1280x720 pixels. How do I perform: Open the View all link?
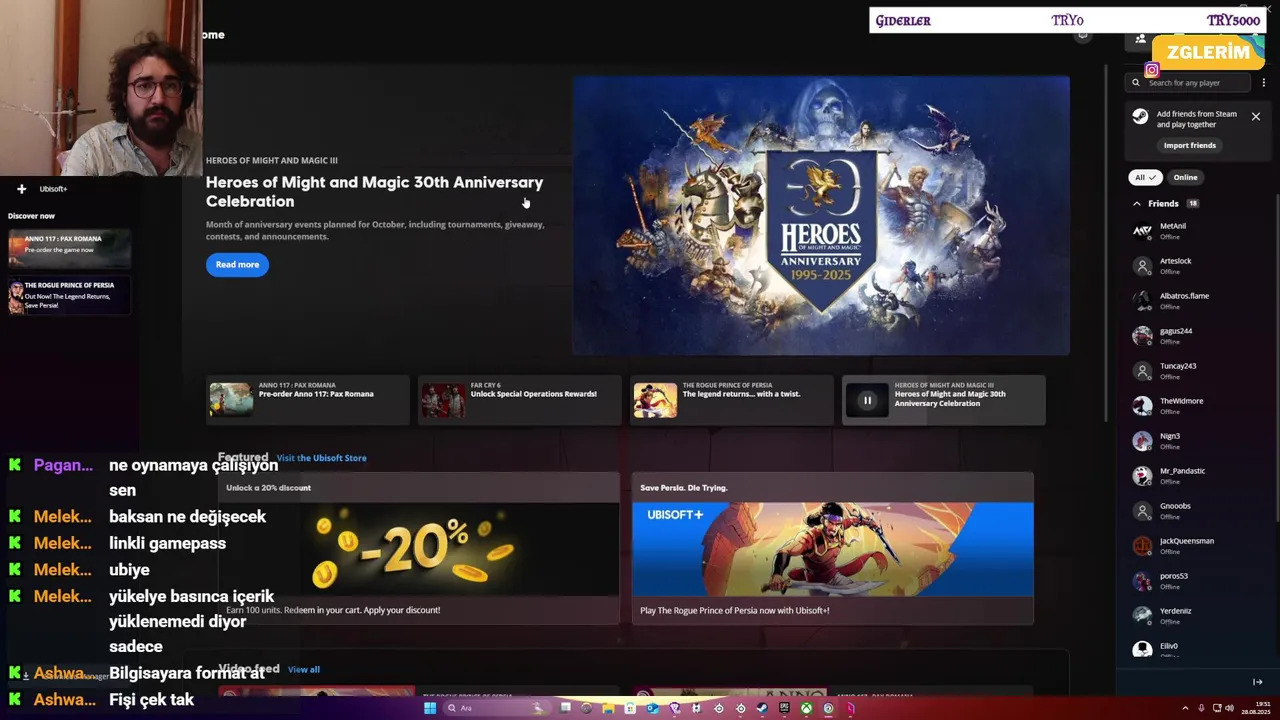click(304, 670)
